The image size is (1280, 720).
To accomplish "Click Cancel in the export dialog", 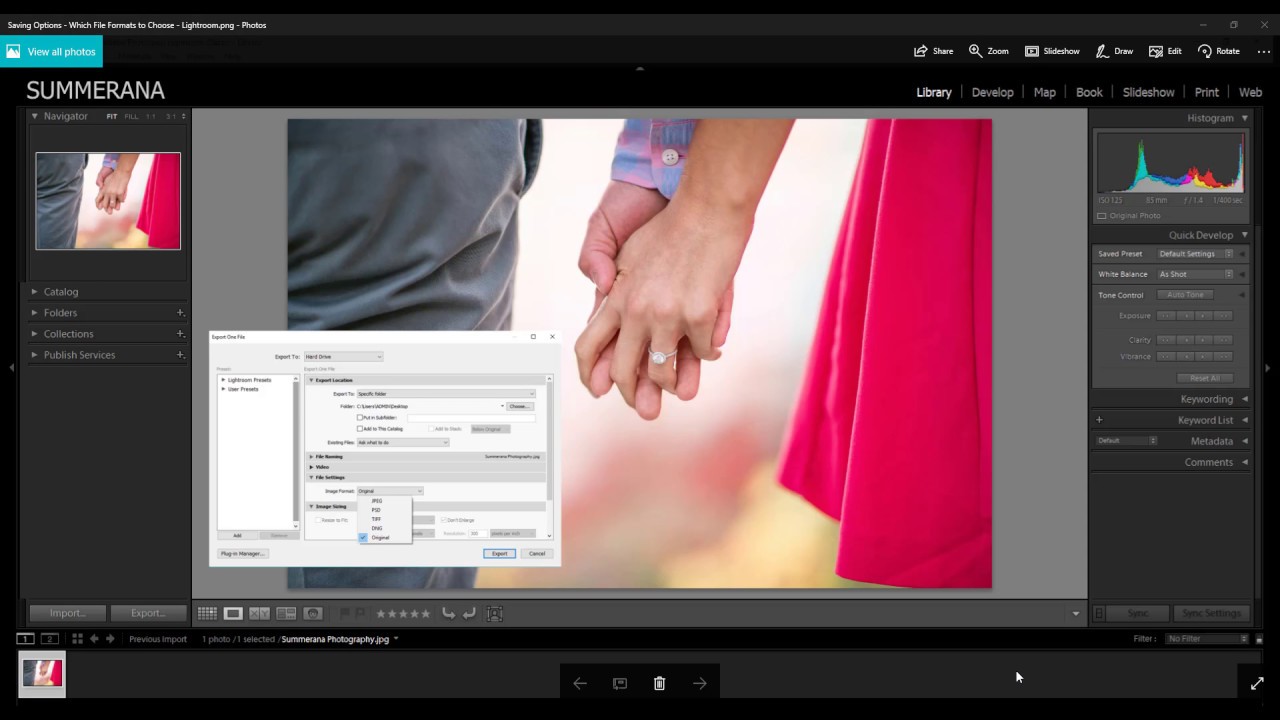I will point(537,553).
